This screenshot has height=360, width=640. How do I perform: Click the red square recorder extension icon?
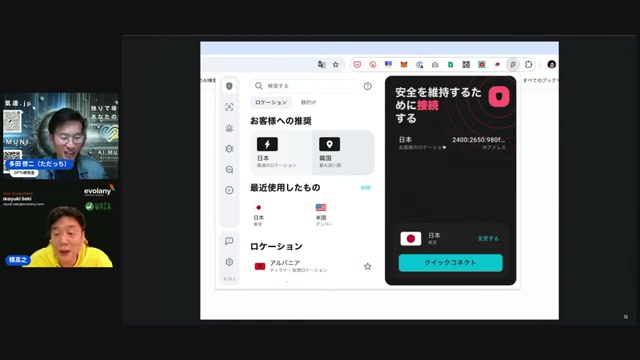pos(482,64)
